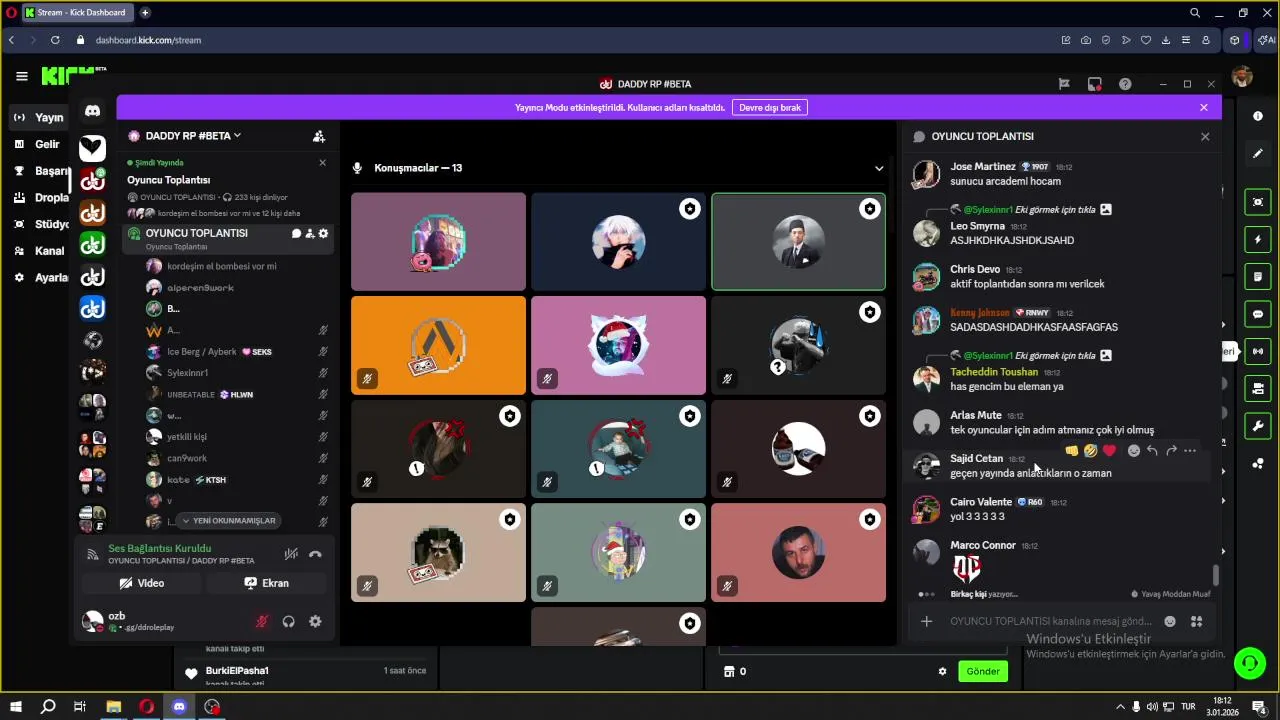1280x720 pixels.
Task: Open the Discord inbox icon in title bar
Action: click(1095, 84)
